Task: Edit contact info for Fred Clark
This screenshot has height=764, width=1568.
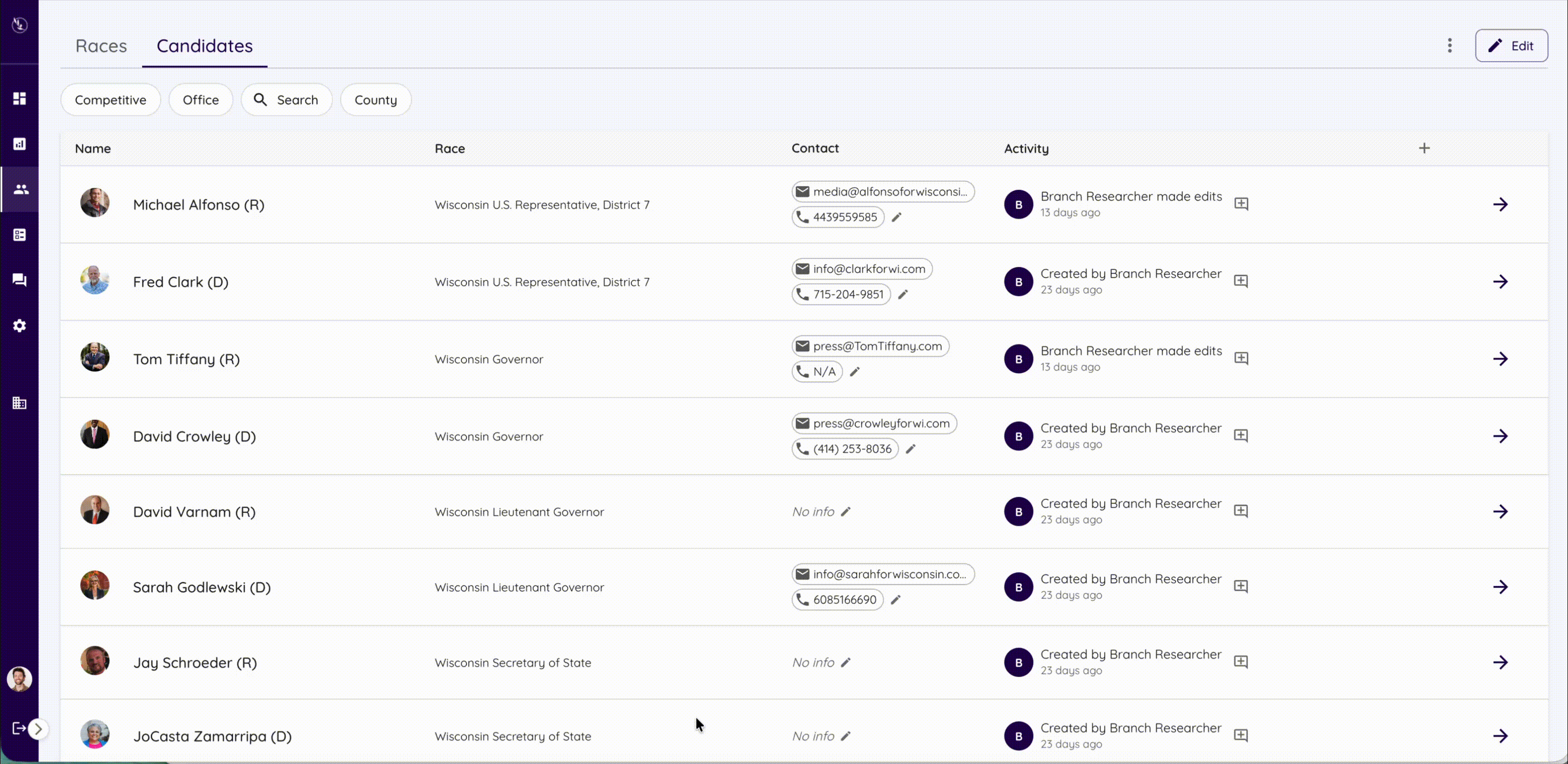Action: [x=904, y=295]
